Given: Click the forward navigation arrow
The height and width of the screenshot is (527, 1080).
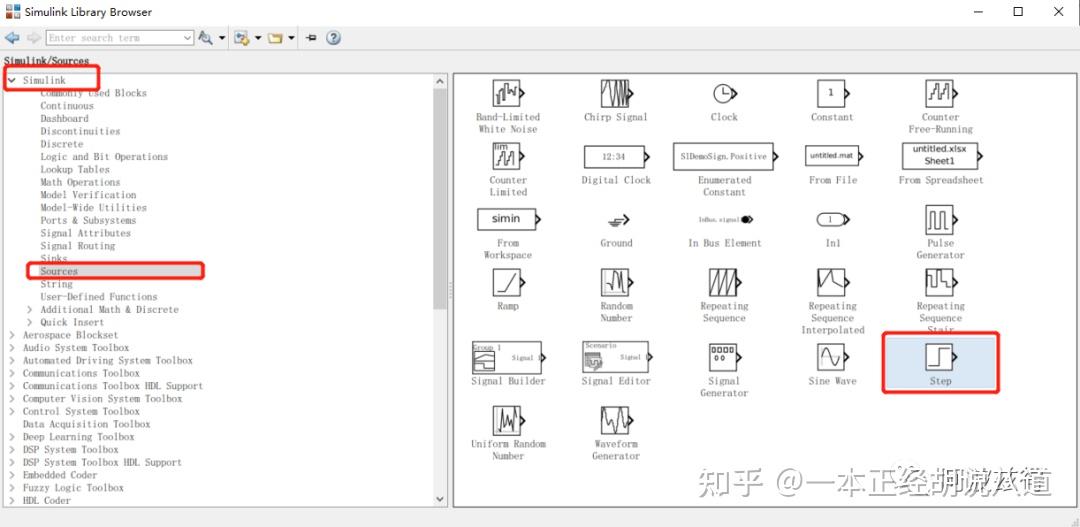Looking at the screenshot, I should 34,38.
